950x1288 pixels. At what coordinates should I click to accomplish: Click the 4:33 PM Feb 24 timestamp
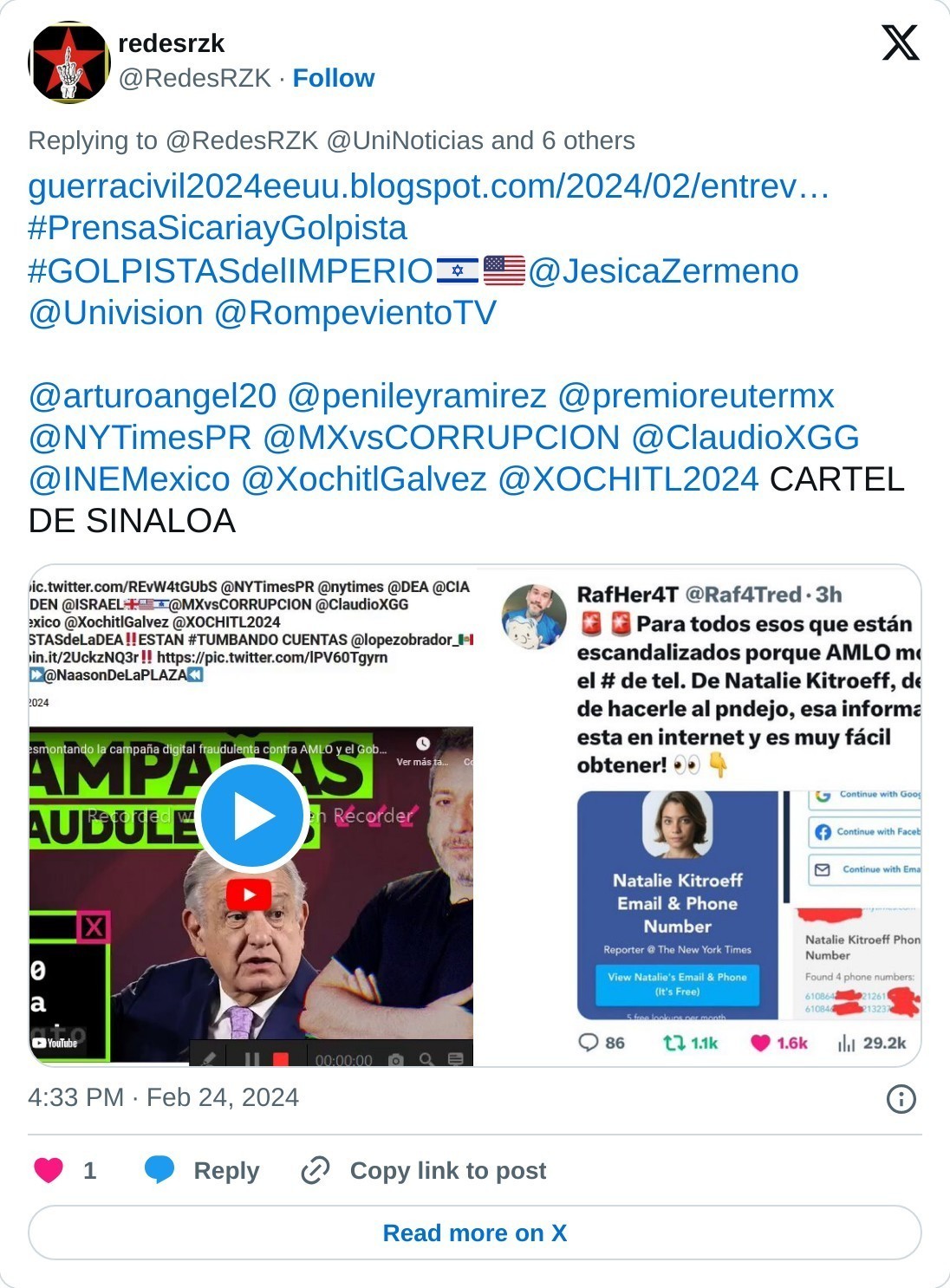[163, 1097]
